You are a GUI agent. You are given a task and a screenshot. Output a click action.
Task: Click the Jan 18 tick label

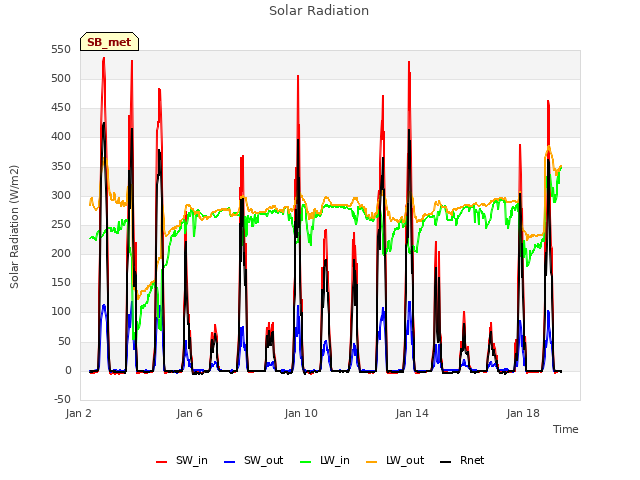(x=523, y=413)
